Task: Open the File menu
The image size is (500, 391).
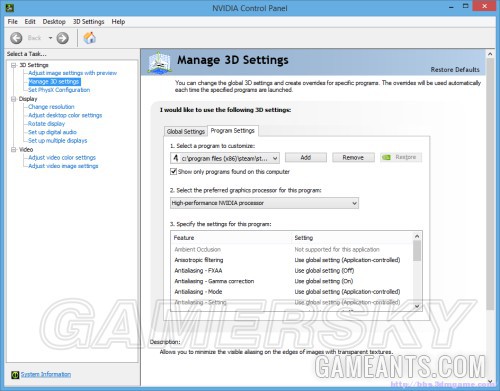Action: pos(13,22)
